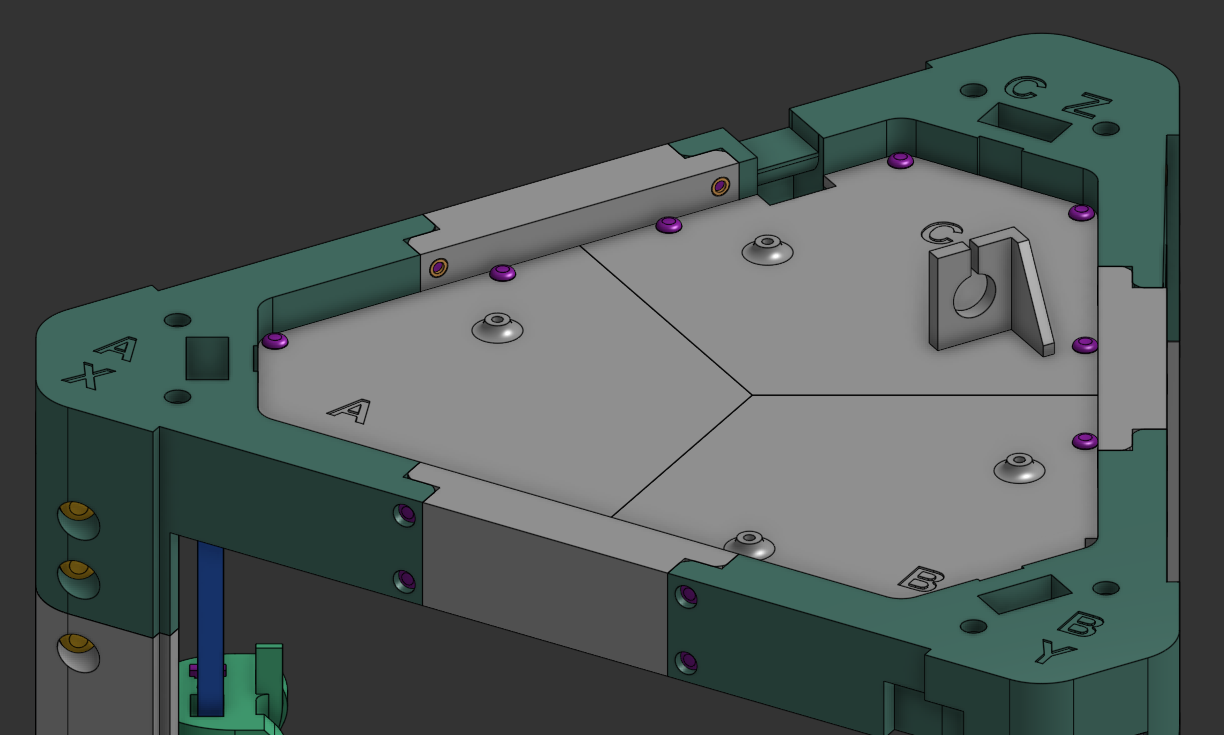1224x735 pixels.
Task: Pick countersunk screw above engraved plate B
Action: coord(1019,468)
